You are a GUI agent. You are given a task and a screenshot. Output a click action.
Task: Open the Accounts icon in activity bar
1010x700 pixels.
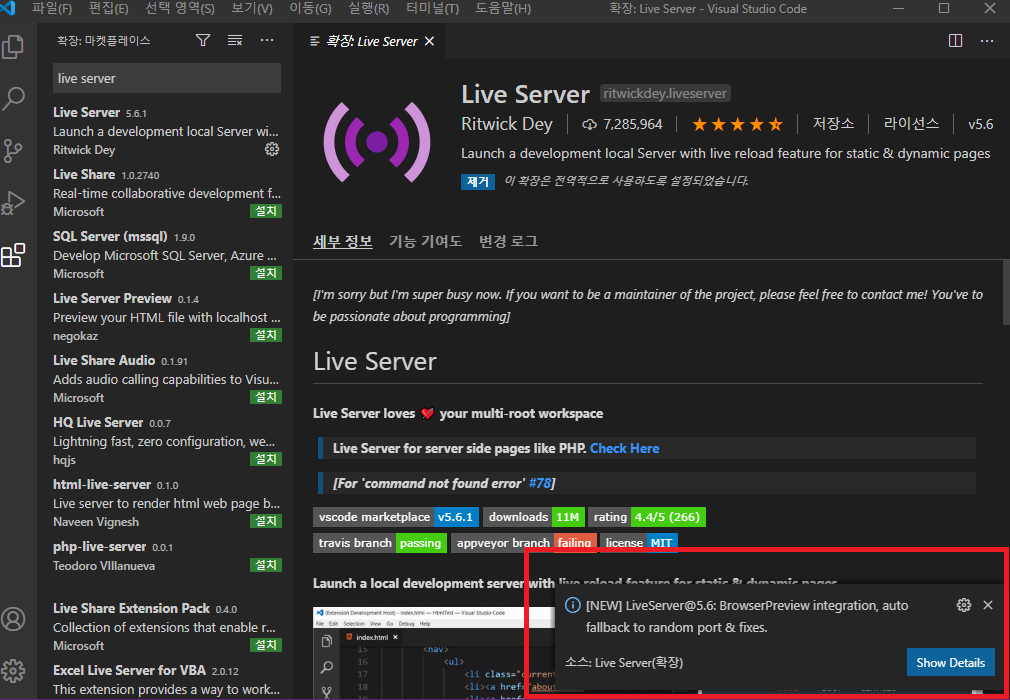13,619
